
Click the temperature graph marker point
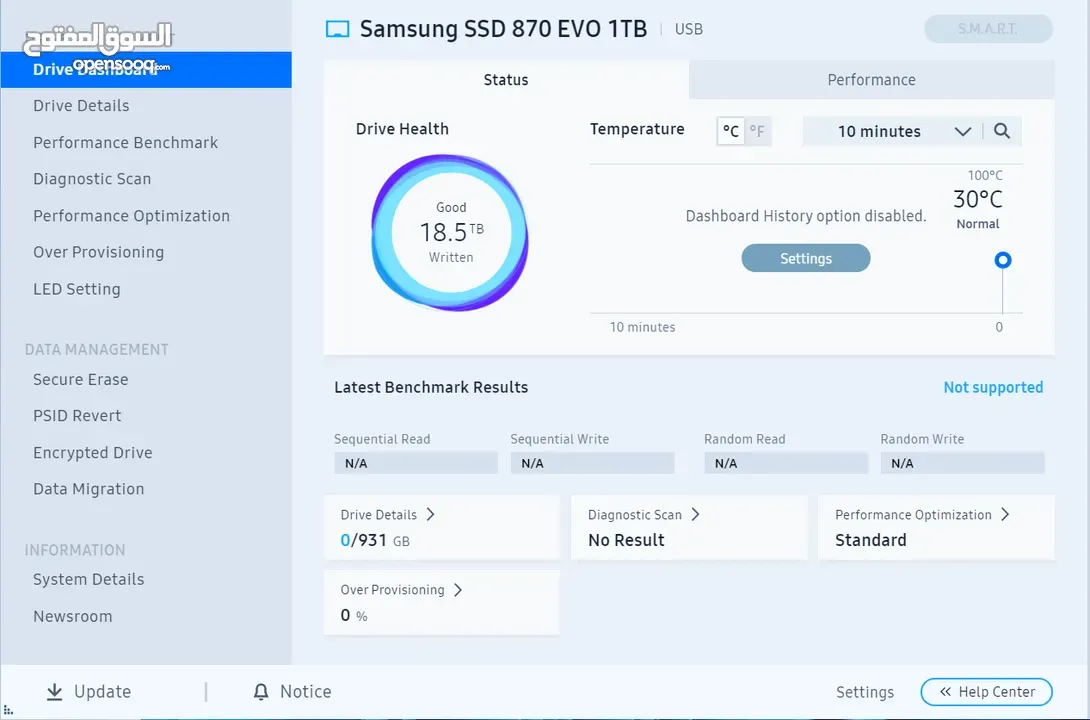point(1002,260)
